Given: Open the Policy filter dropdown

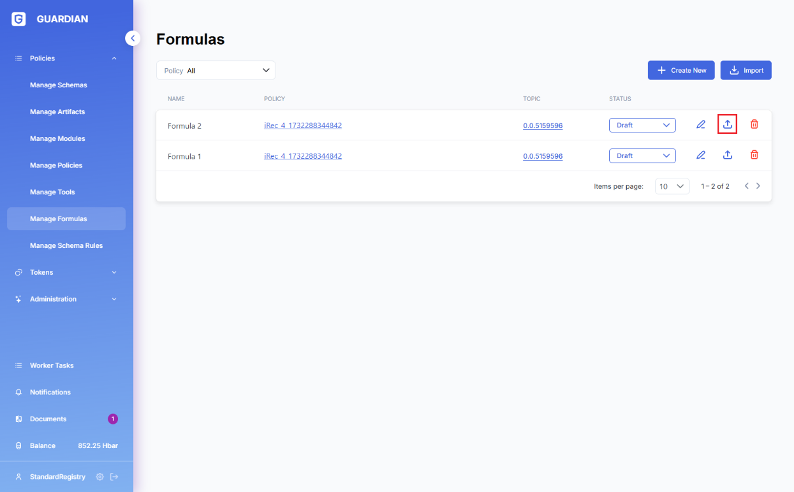Looking at the screenshot, I should (x=216, y=70).
